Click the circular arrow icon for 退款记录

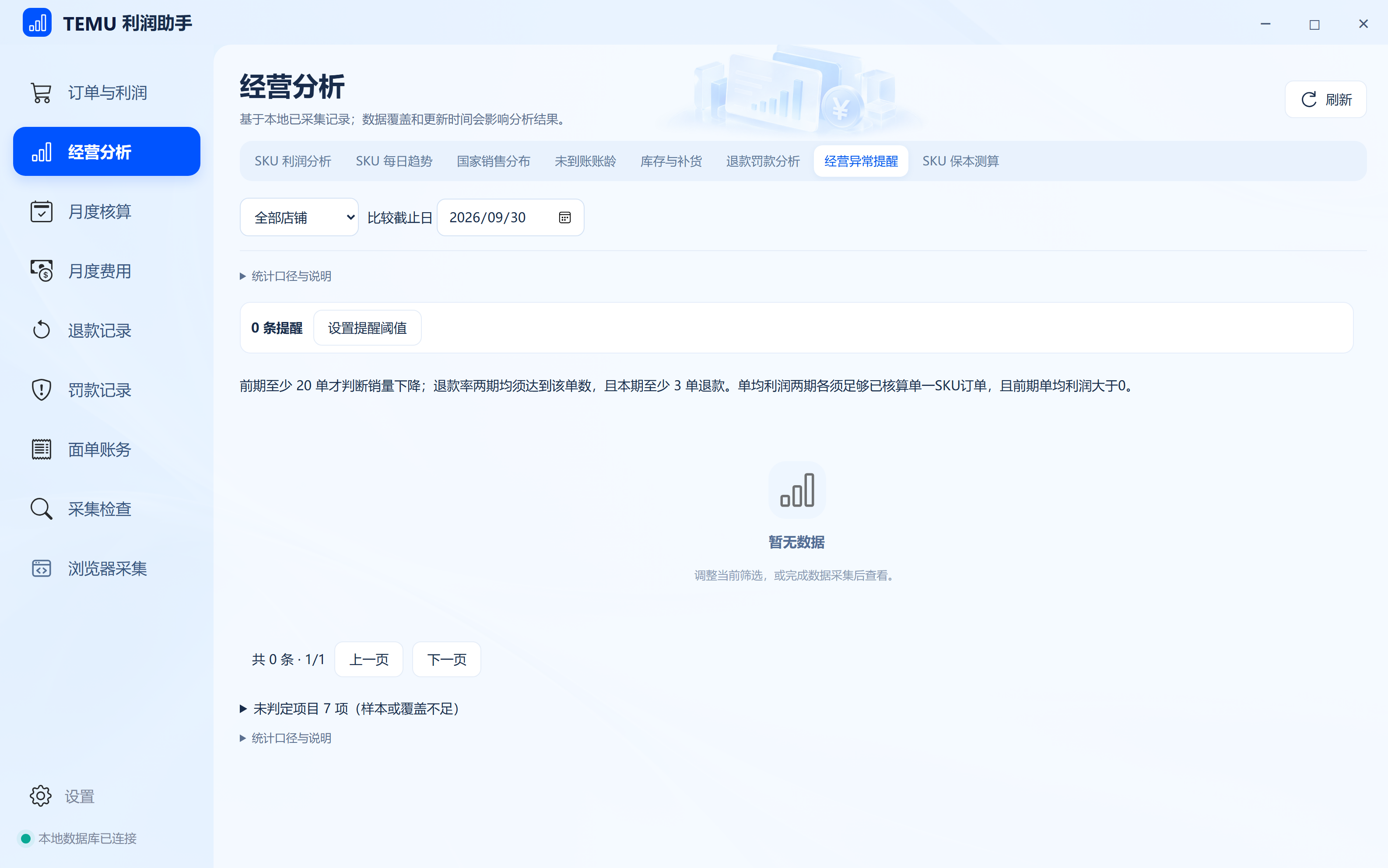[41, 330]
